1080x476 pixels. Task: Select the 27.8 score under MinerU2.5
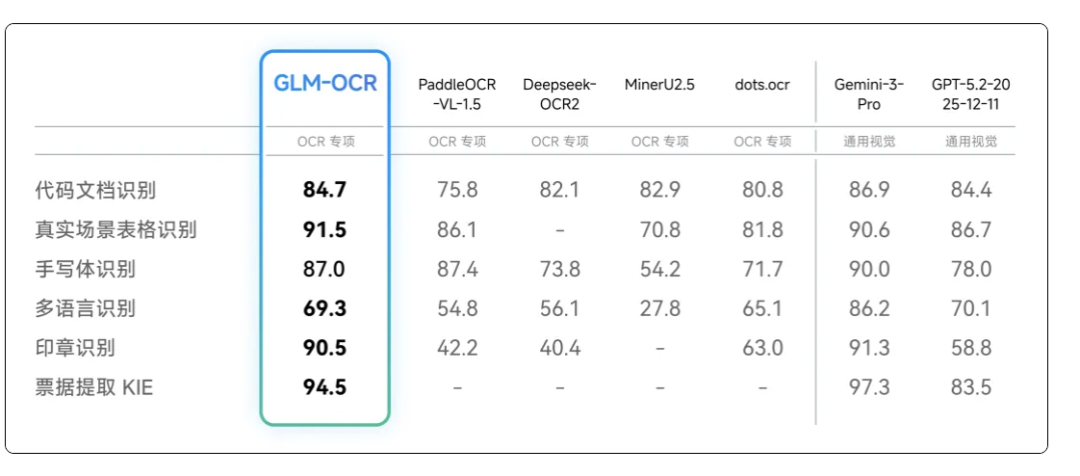pos(660,309)
